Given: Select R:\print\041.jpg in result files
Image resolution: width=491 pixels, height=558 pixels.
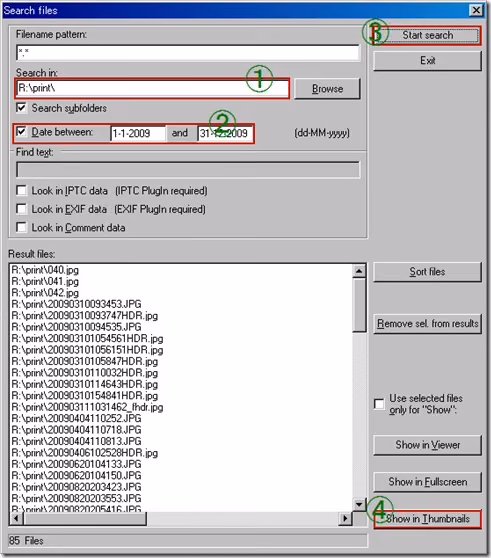Looking at the screenshot, I should pos(45,281).
